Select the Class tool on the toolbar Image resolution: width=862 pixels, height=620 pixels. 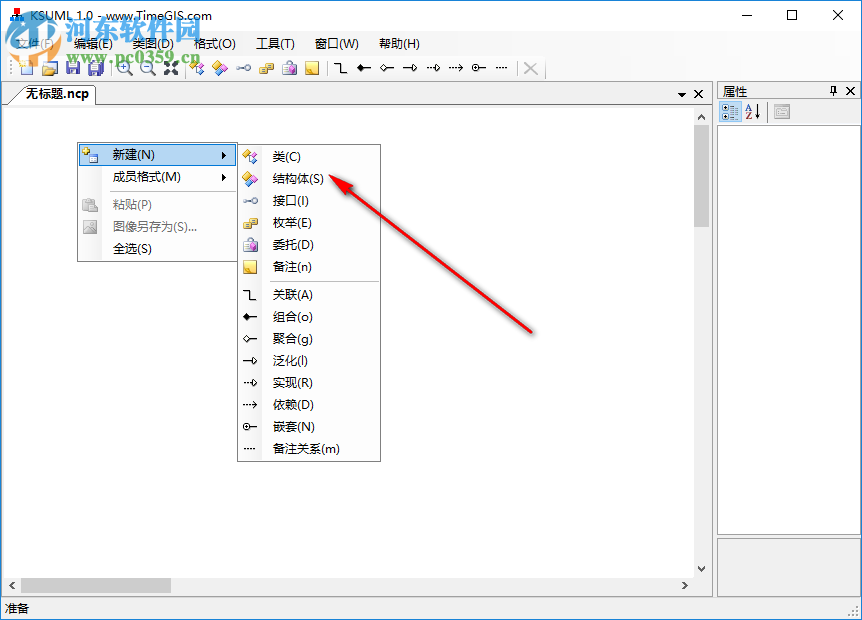pyautogui.click(x=197, y=68)
